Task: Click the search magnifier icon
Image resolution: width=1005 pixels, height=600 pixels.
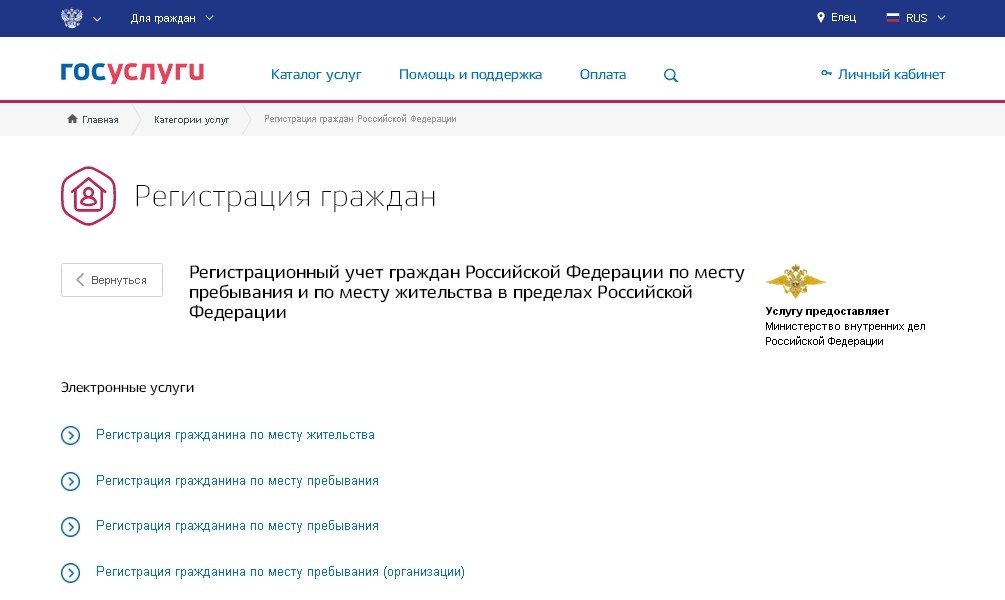Action: click(670, 75)
